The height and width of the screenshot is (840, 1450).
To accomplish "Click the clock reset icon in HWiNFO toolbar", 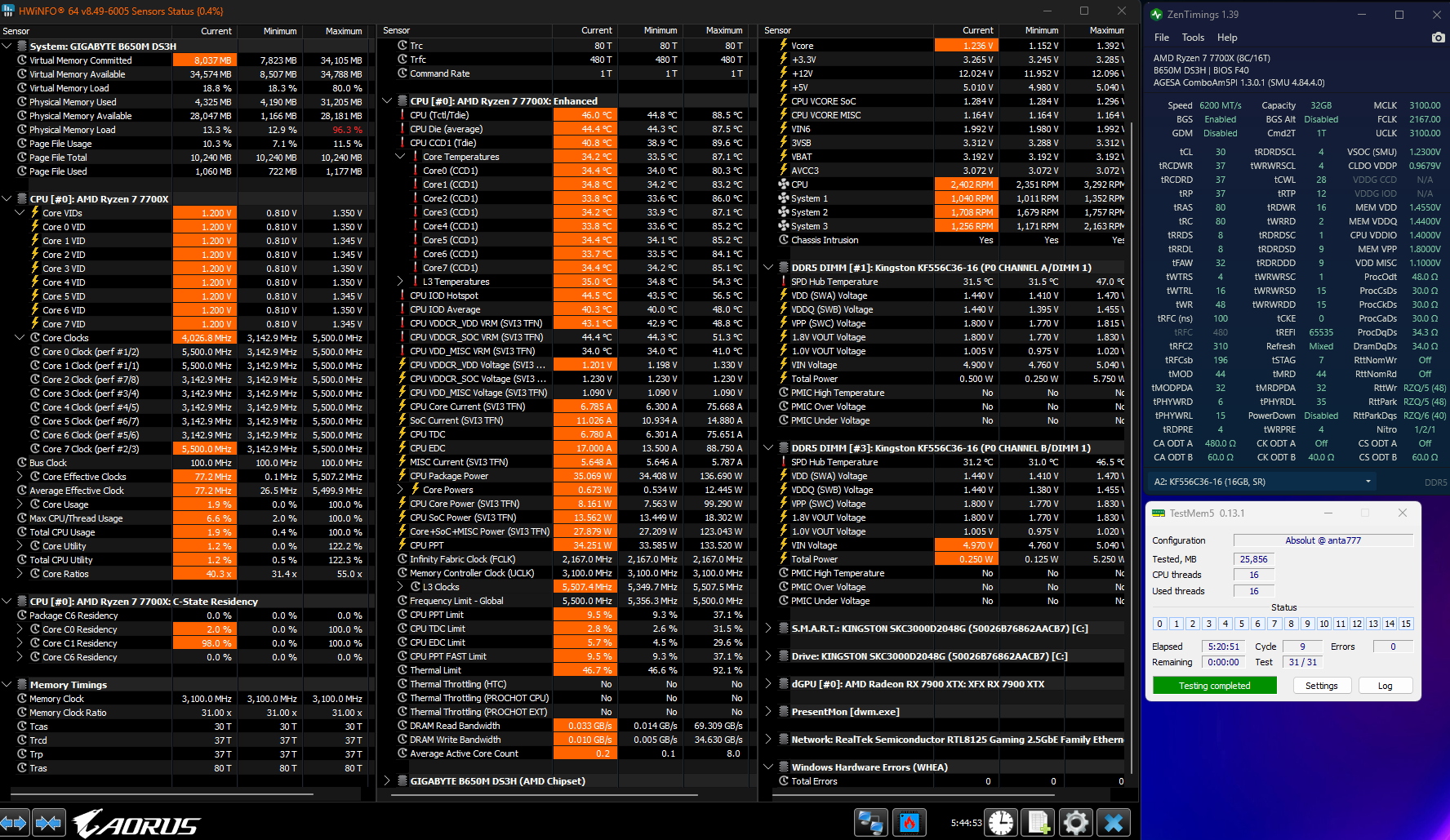I will (1001, 822).
